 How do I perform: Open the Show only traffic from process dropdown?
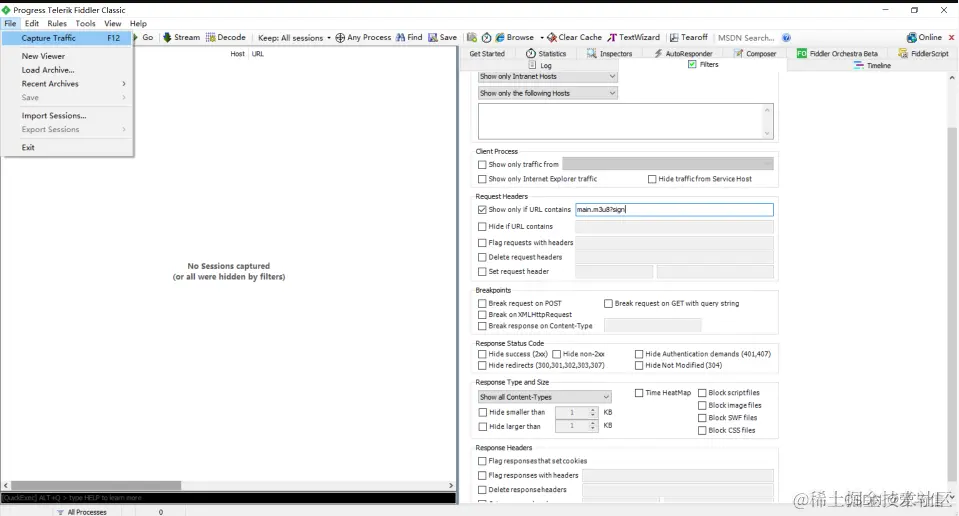(x=668, y=164)
